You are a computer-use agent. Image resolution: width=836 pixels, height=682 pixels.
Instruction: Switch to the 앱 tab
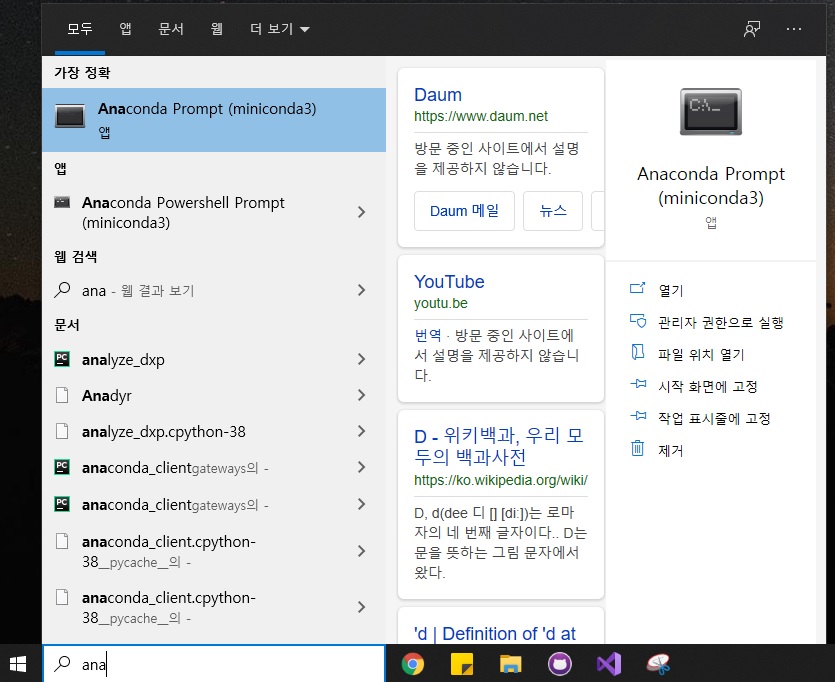[125, 29]
